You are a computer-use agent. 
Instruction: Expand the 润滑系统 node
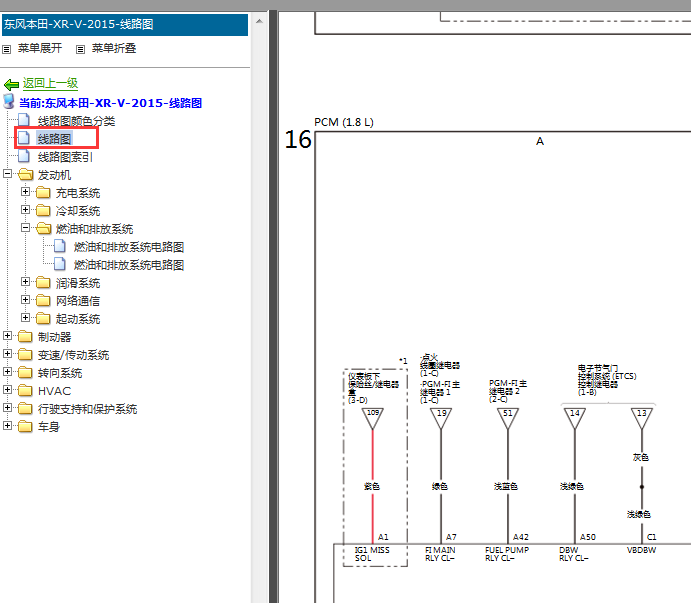coord(26,282)
